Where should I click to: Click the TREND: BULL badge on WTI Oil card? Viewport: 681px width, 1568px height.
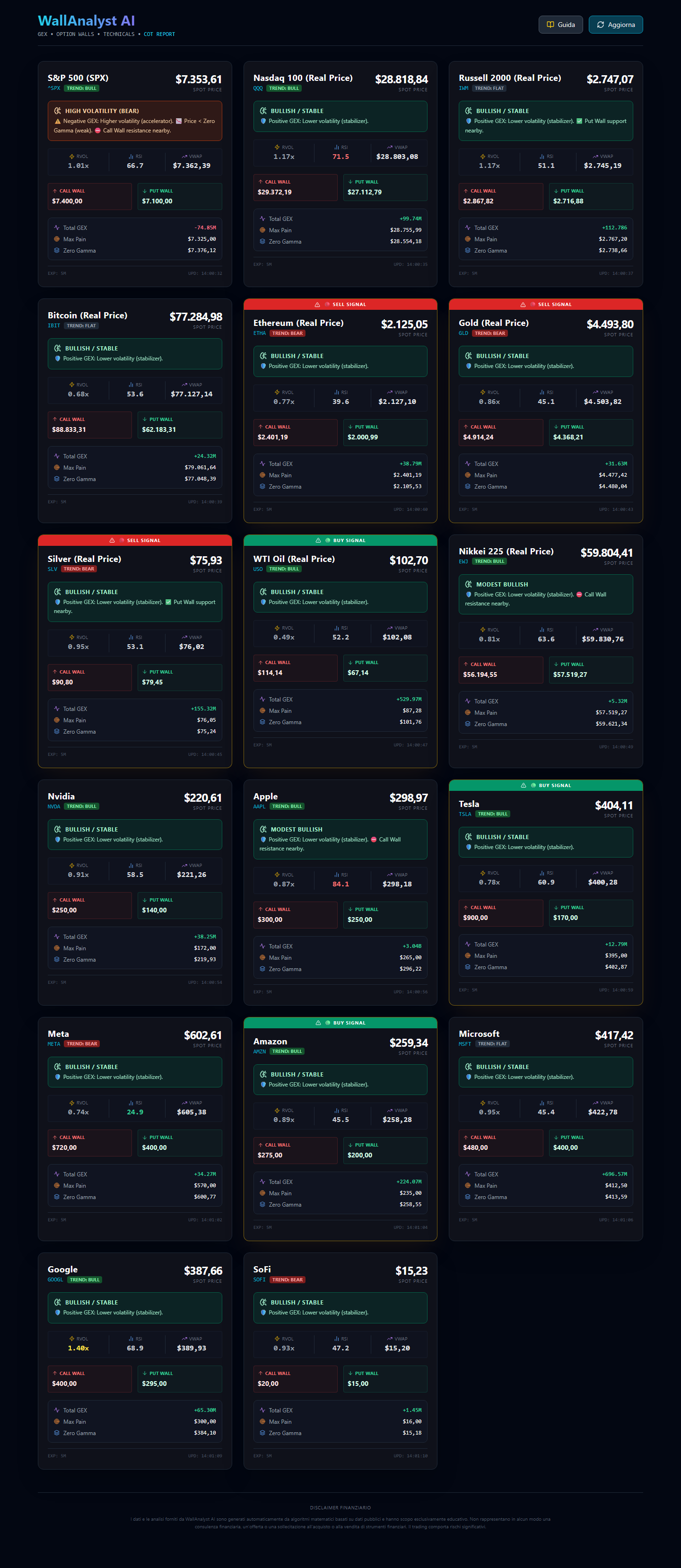click(x=284, y=569)
